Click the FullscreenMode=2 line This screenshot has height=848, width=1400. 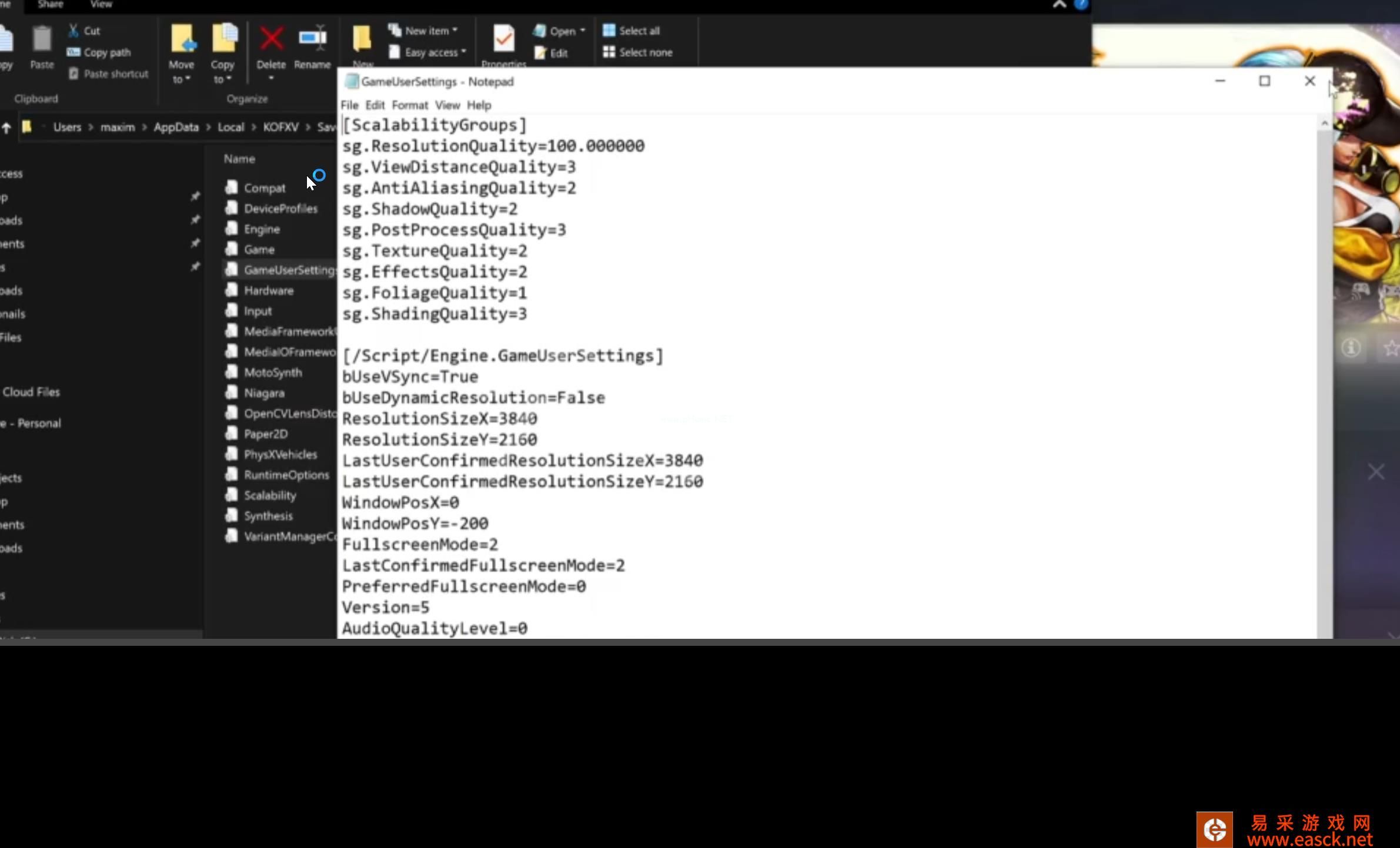[420, 545]
